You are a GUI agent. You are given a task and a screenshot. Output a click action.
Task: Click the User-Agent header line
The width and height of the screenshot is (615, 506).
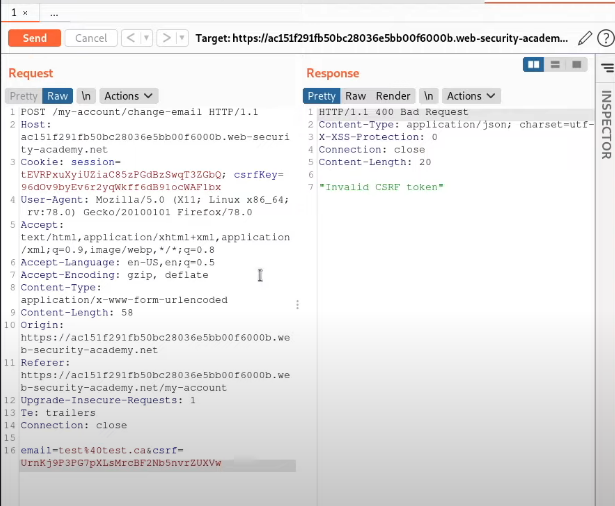coord(155,206)
